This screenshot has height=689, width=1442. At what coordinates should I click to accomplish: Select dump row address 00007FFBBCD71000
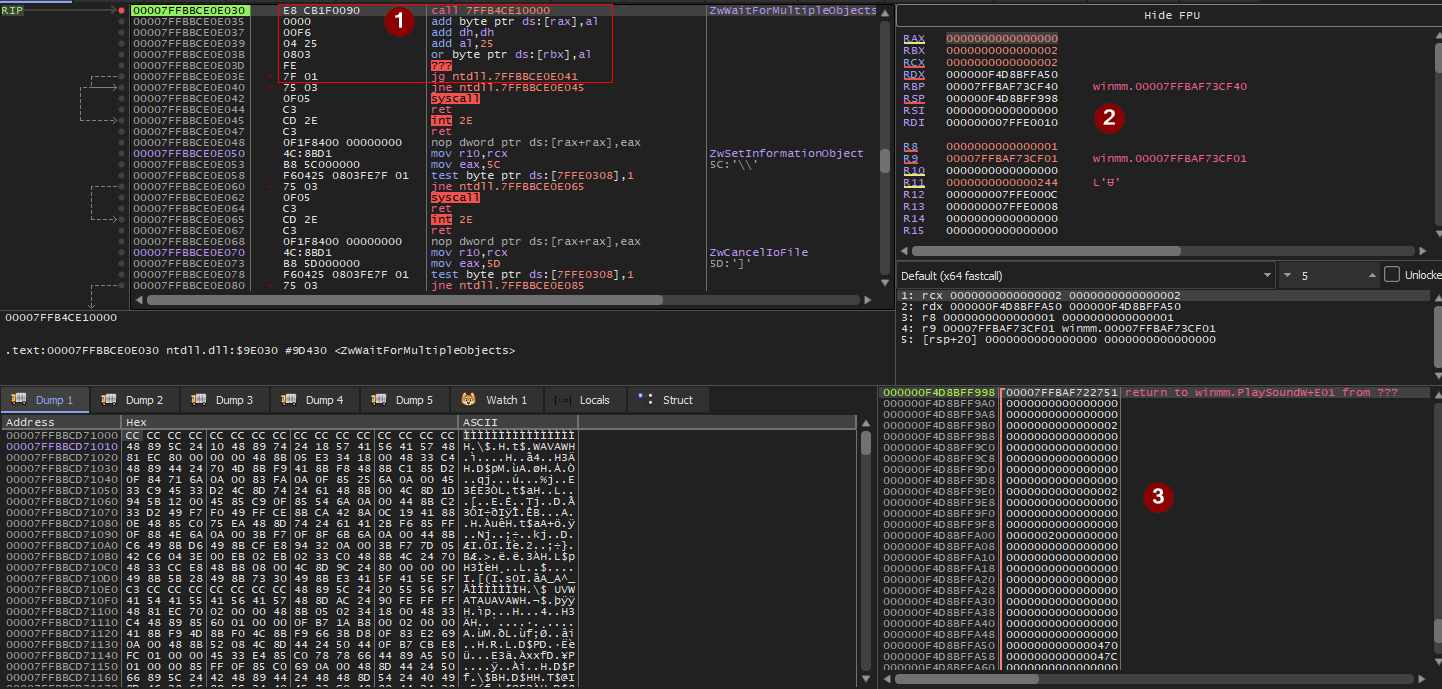62,436
